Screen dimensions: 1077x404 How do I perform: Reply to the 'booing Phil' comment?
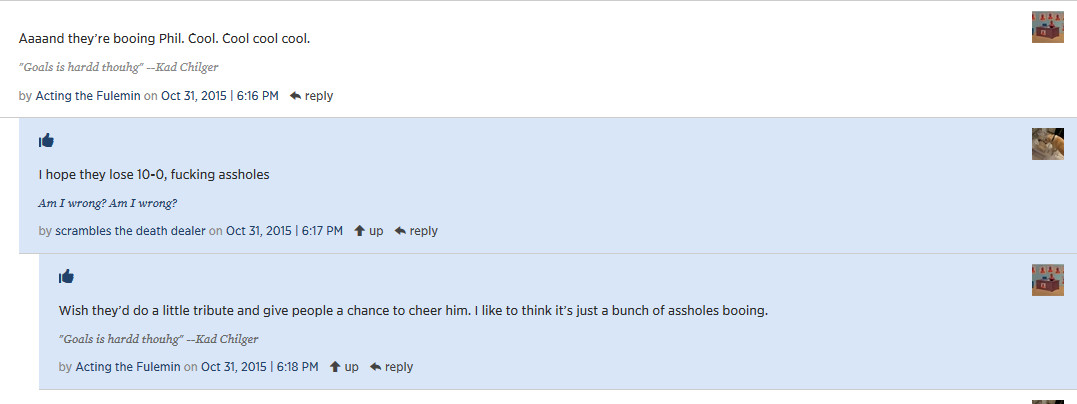(311, 96)
